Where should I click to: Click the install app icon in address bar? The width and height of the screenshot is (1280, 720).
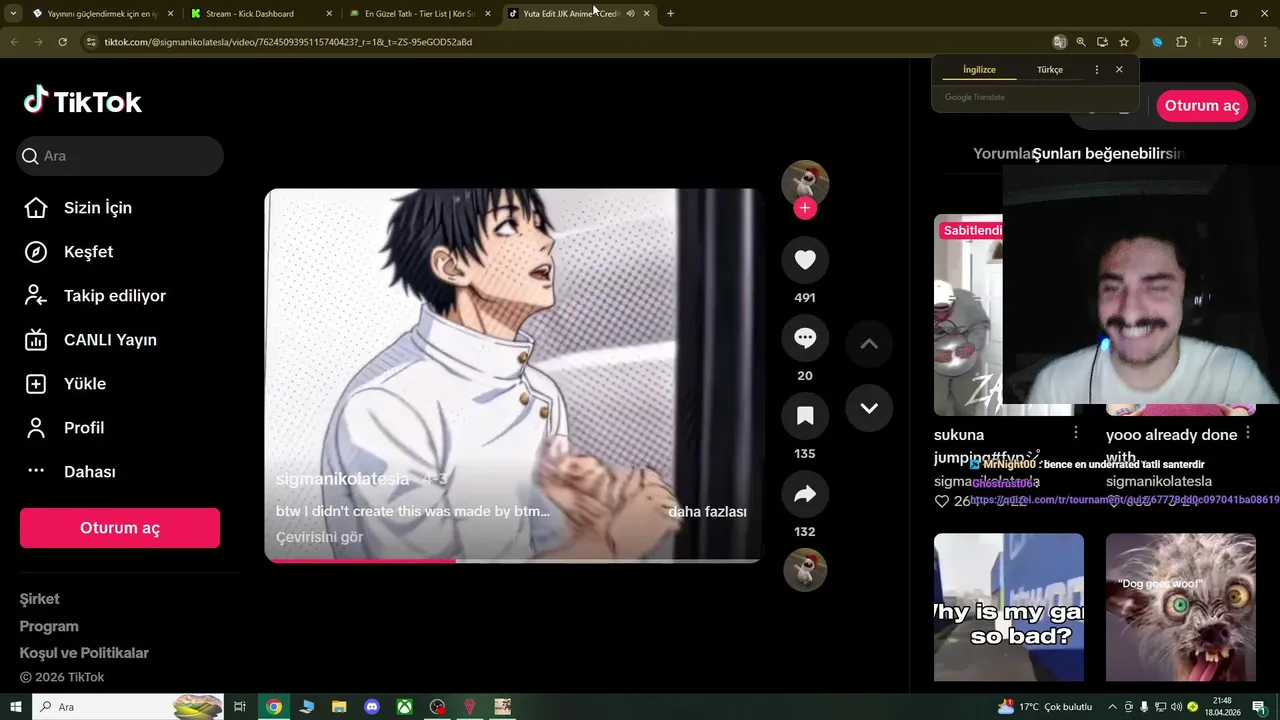coord(1102,42)
